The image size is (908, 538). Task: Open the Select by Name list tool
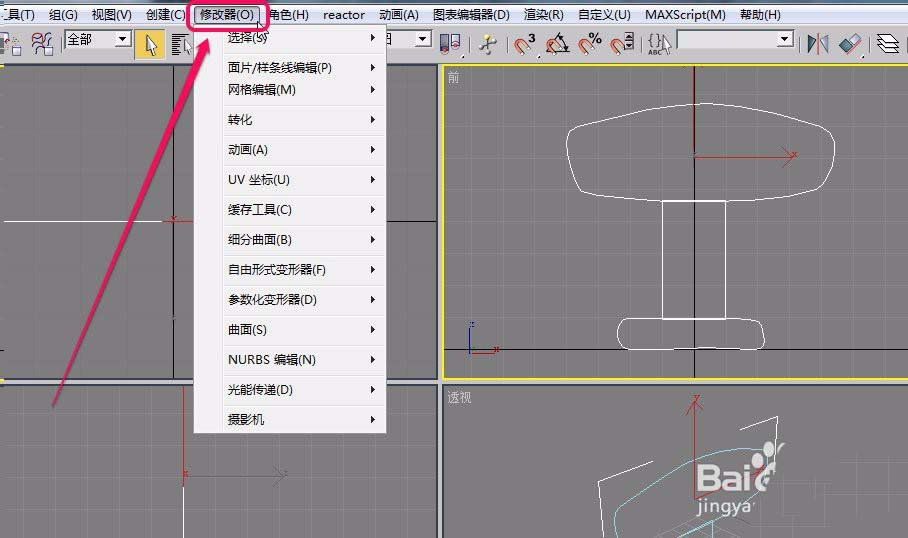pos(180,45)
